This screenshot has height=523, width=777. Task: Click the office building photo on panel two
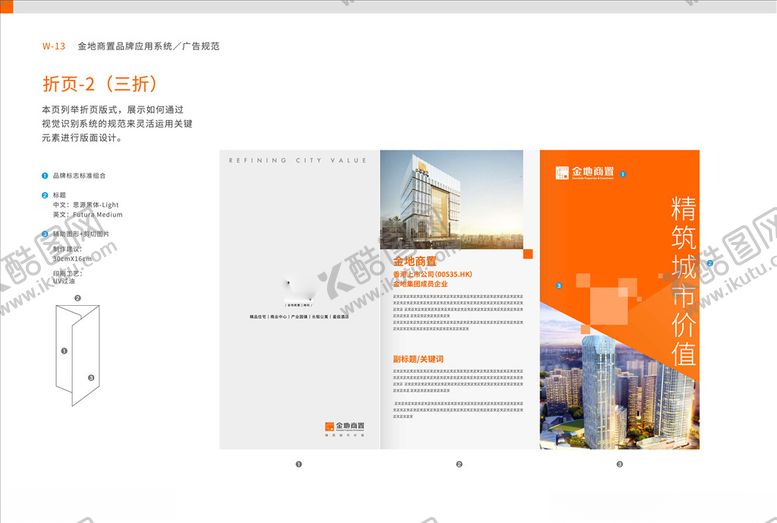pyautogui.click(x=451, y=199)
